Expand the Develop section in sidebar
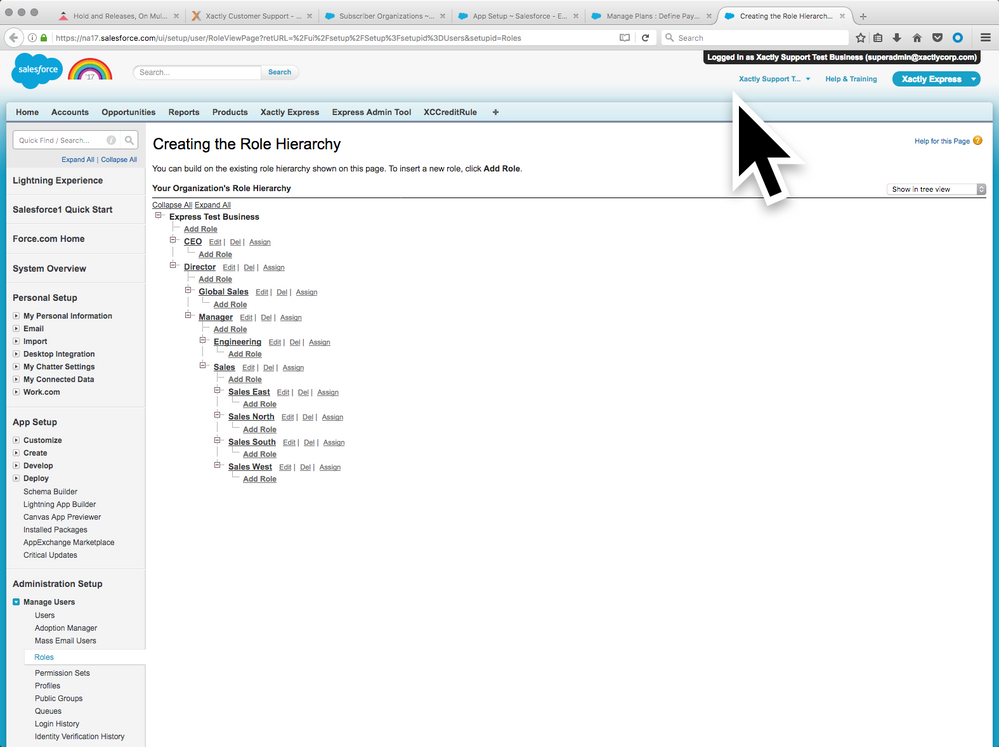This screenshot has height=747, width=999. click(x=16, y=465)
